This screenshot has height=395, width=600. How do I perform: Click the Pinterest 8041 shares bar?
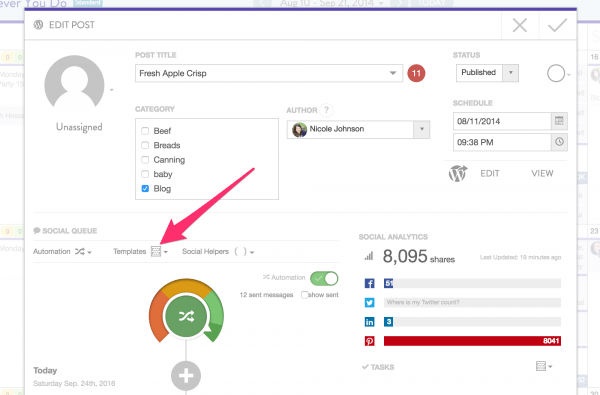(x=472, y=341)
